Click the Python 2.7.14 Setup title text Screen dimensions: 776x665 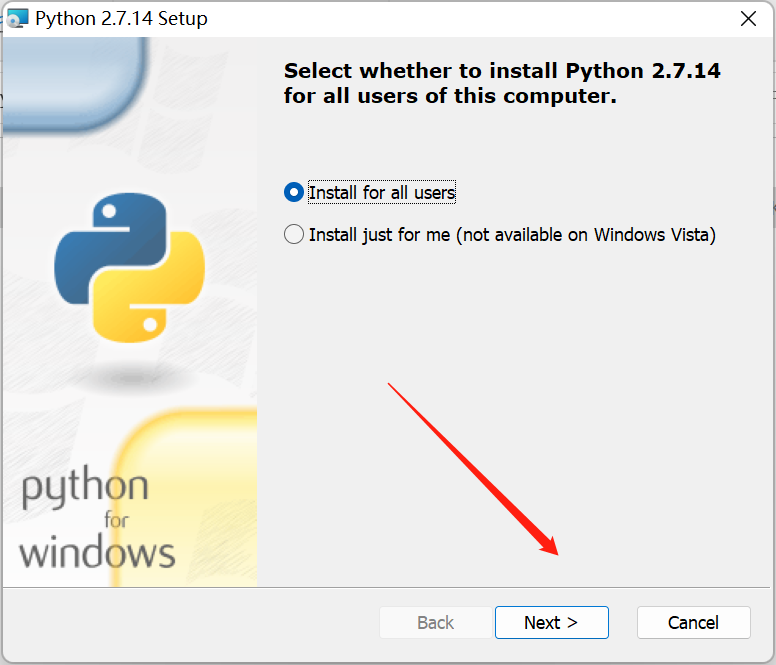coord(121,18)
